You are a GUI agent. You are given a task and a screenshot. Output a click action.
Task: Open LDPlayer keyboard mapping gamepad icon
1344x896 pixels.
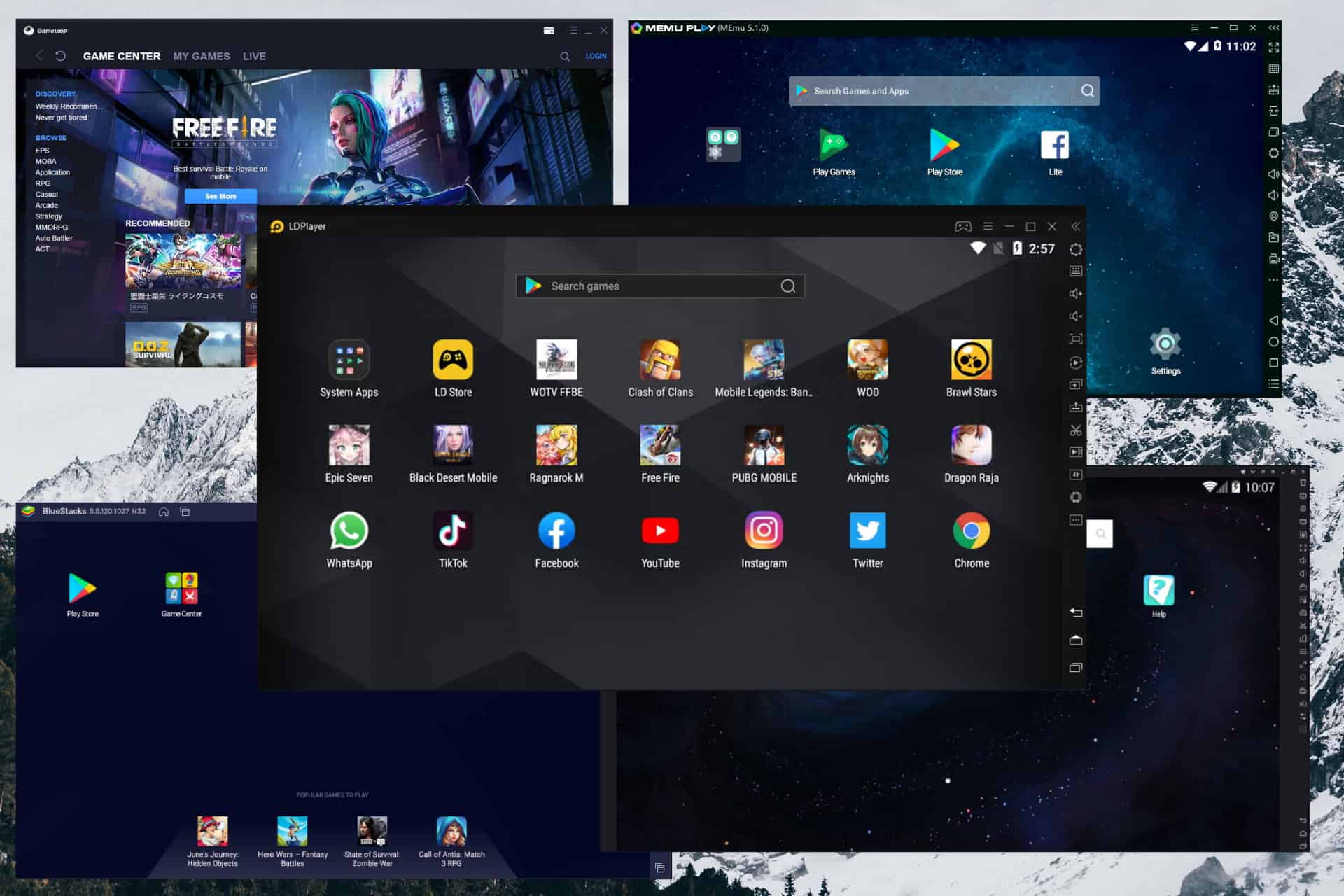point(963,226)
